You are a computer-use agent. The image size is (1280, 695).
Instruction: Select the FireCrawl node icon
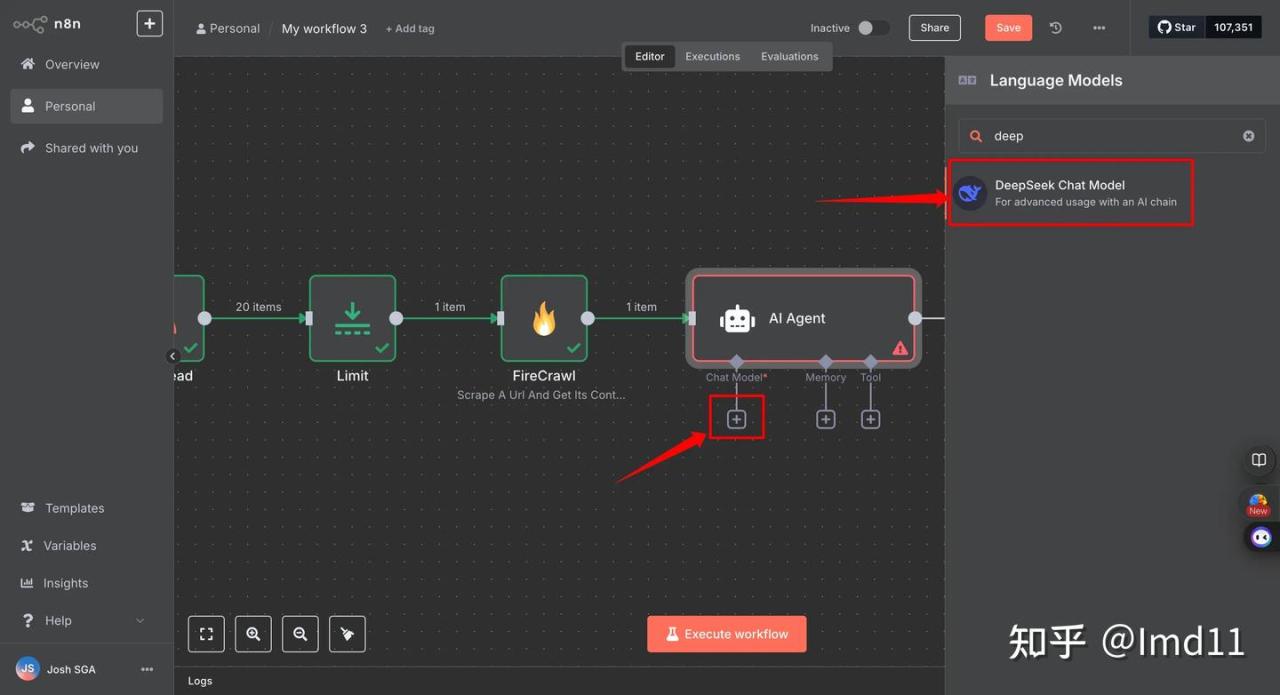click(544, 319)
